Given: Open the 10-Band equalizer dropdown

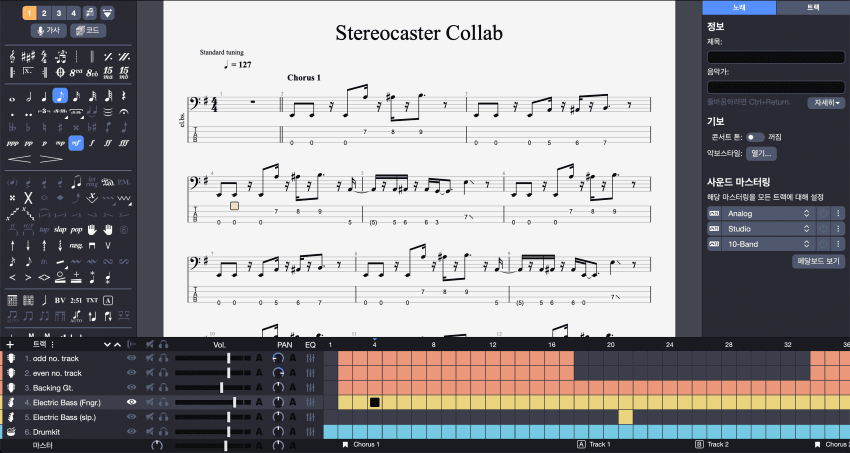Looking at the screenshot, I should (768, 244).
